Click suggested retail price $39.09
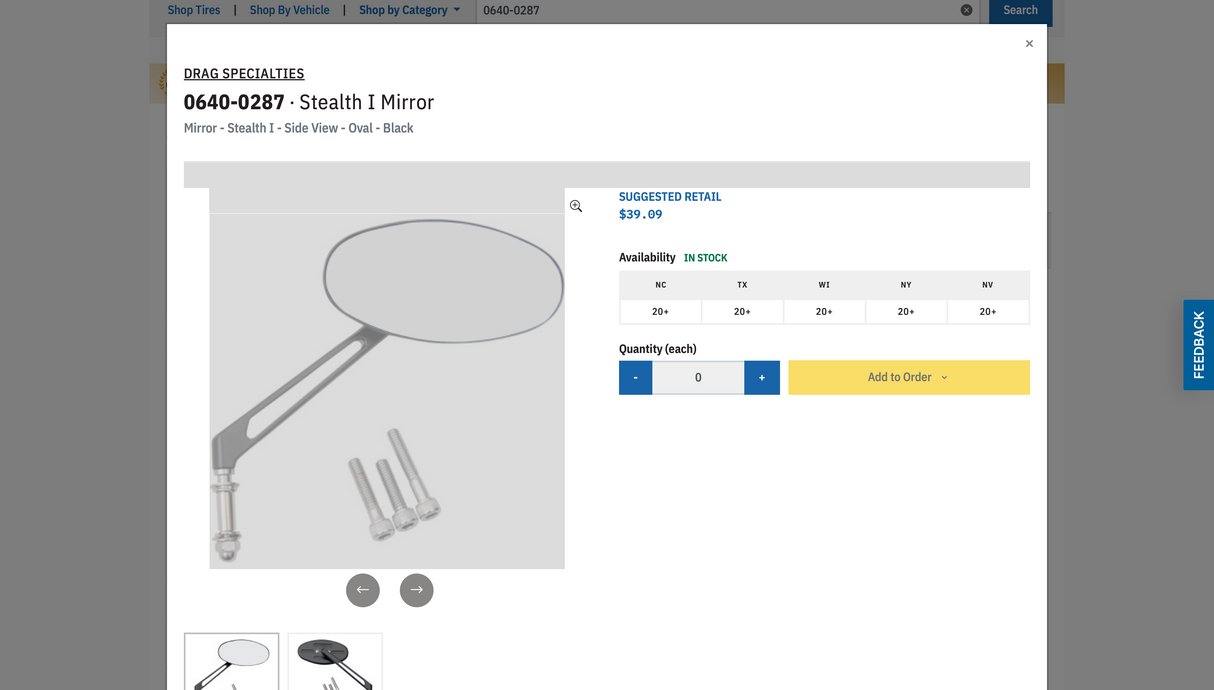 pos(641,214)
